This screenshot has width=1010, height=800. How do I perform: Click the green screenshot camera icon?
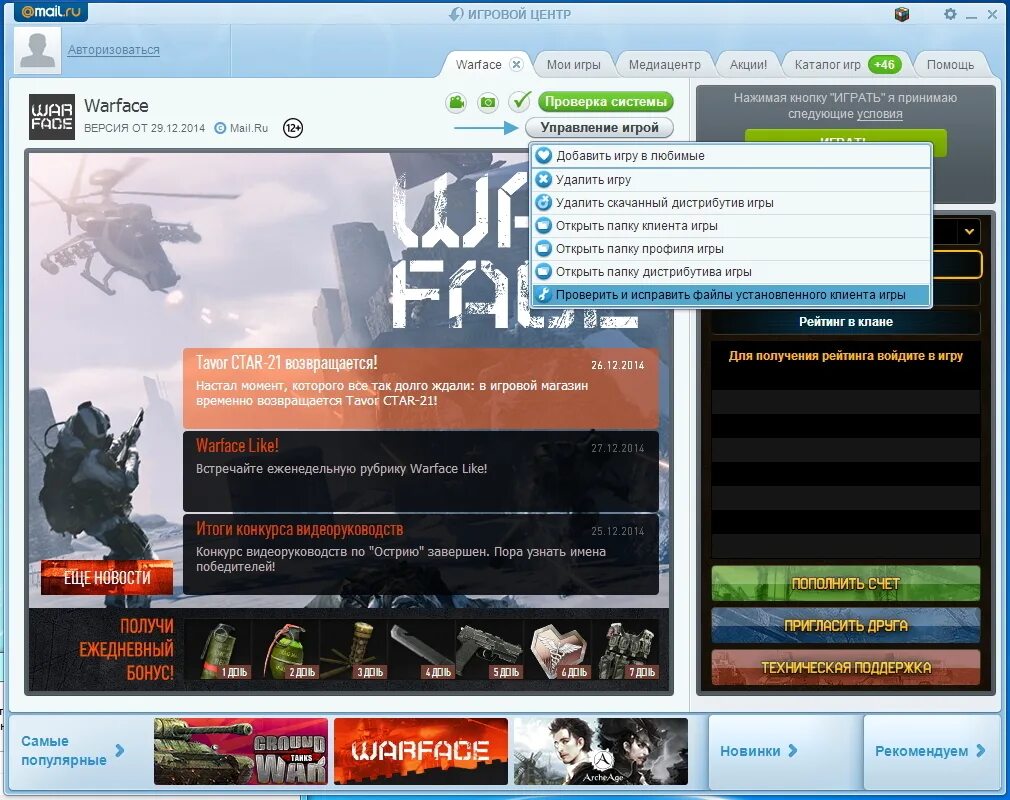(x=488, y=102)
